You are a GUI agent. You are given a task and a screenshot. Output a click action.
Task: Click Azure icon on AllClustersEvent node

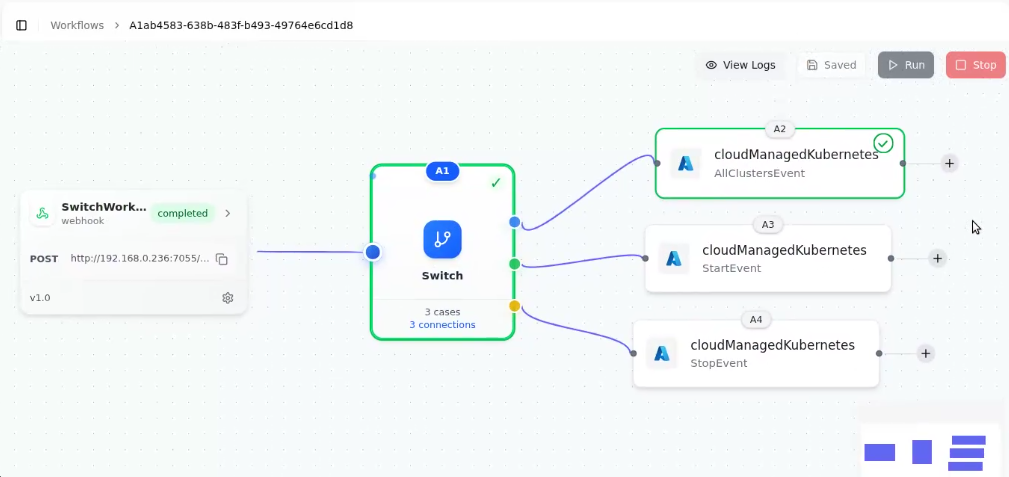pos(686,163)
